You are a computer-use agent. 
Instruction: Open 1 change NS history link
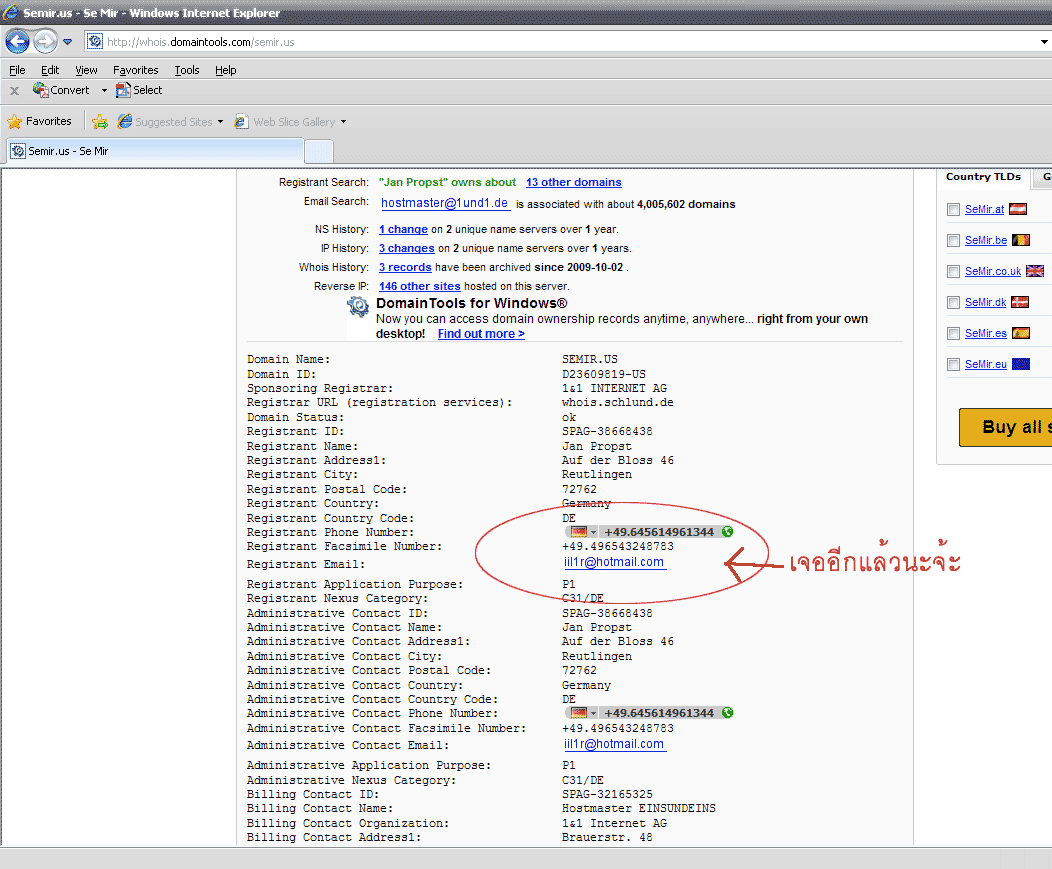click(x=403, y=229)
